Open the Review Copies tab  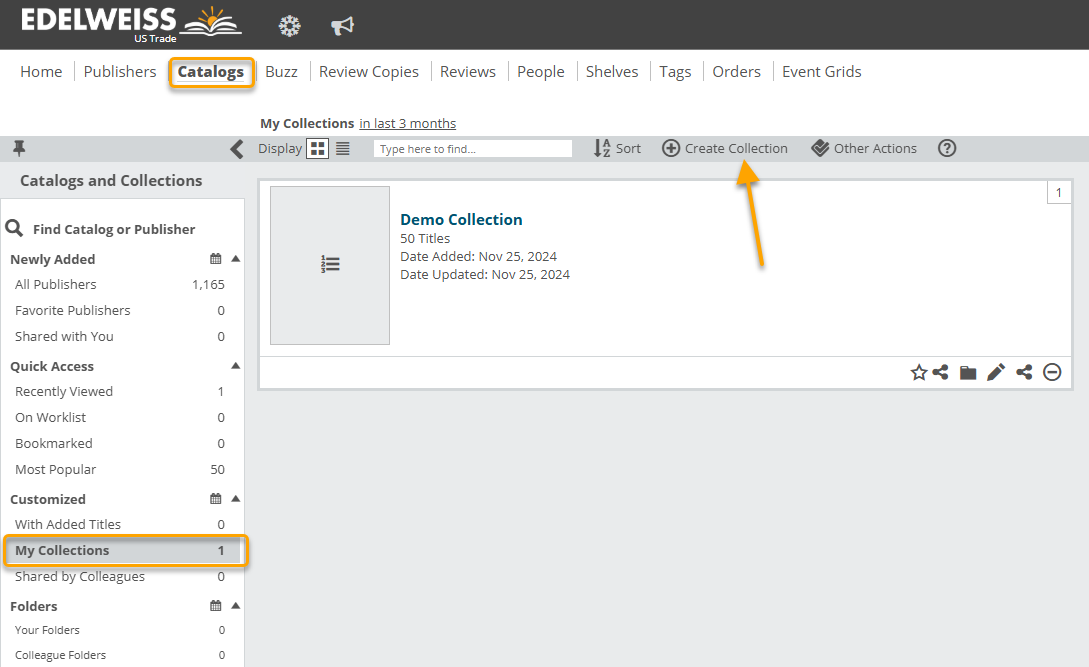coord(368,72)
